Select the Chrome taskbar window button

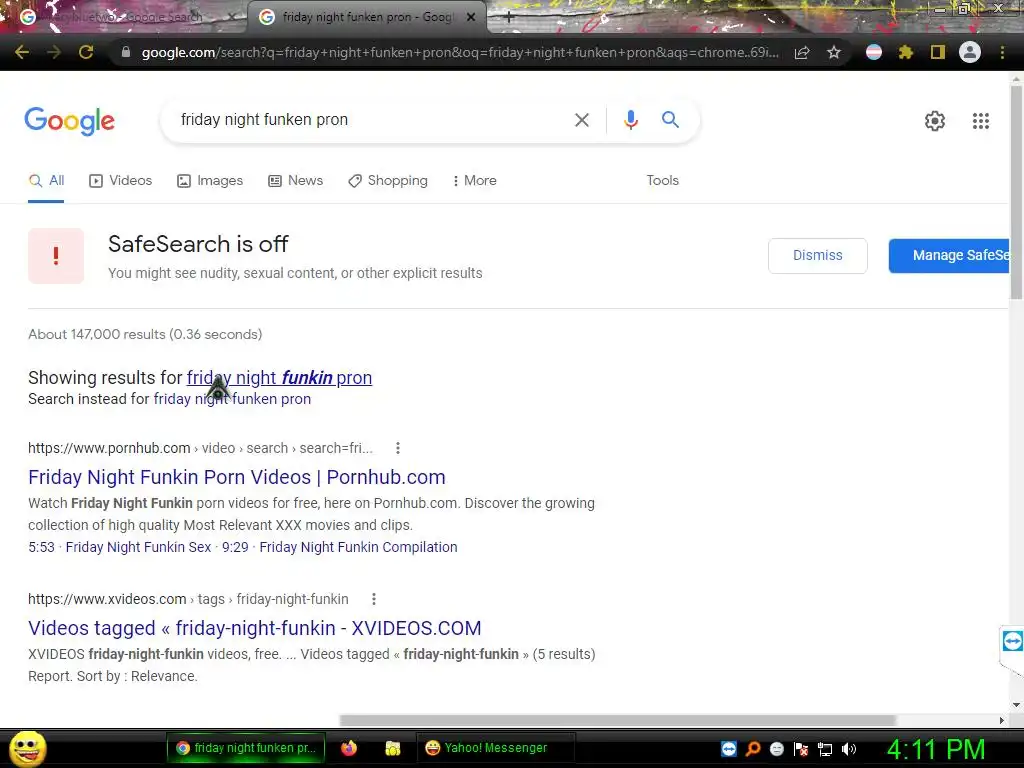[246, 748]
